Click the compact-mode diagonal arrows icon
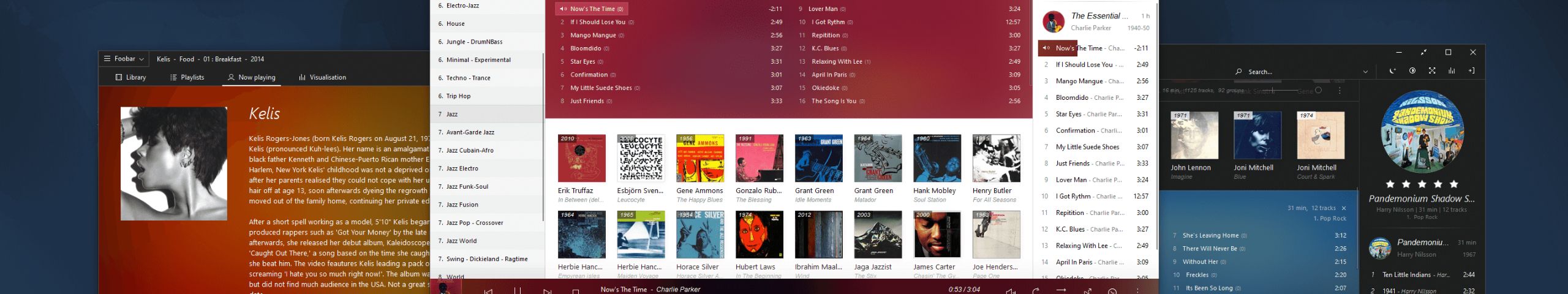 1423,53
